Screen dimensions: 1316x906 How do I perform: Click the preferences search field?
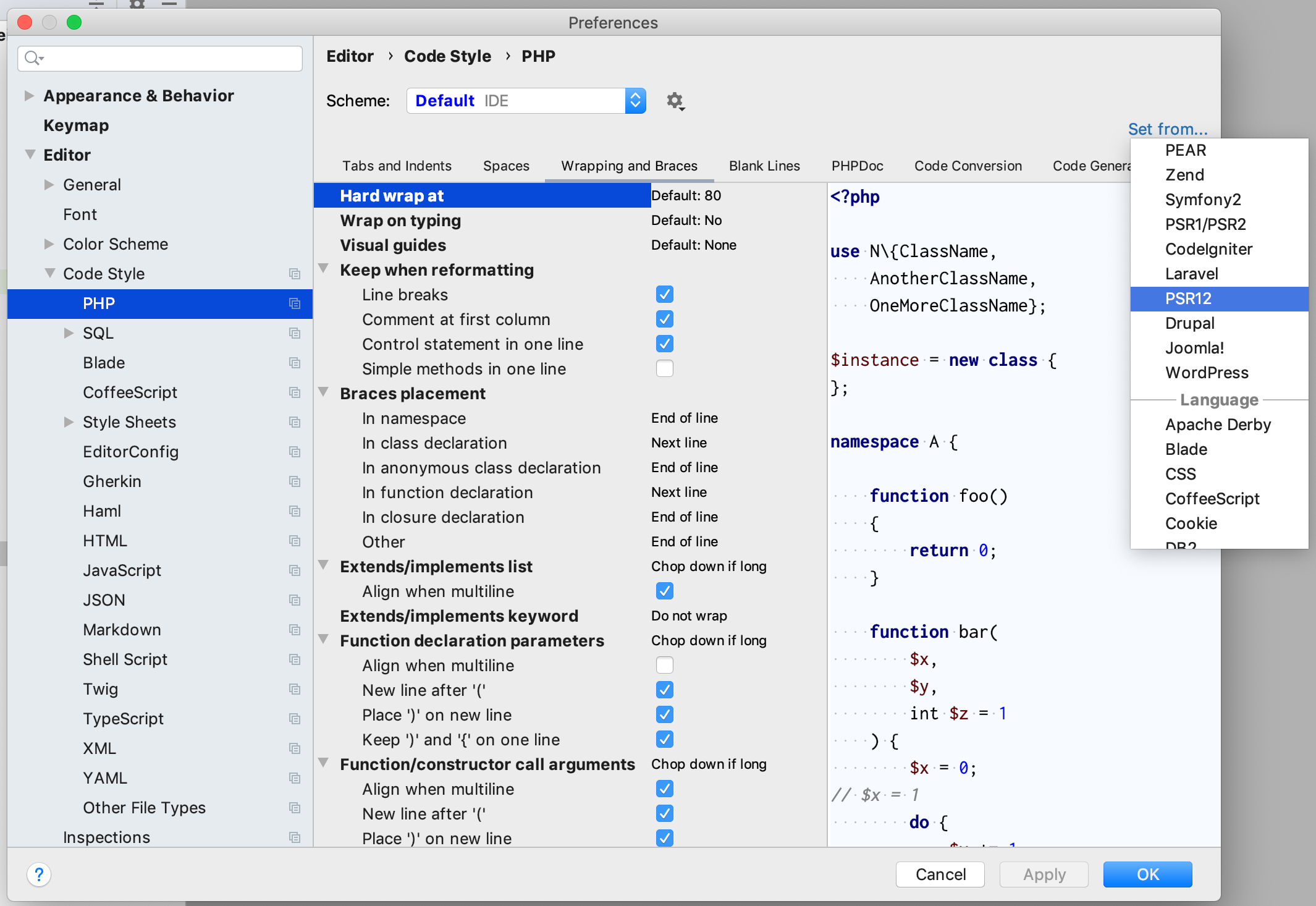click(160, 58)
